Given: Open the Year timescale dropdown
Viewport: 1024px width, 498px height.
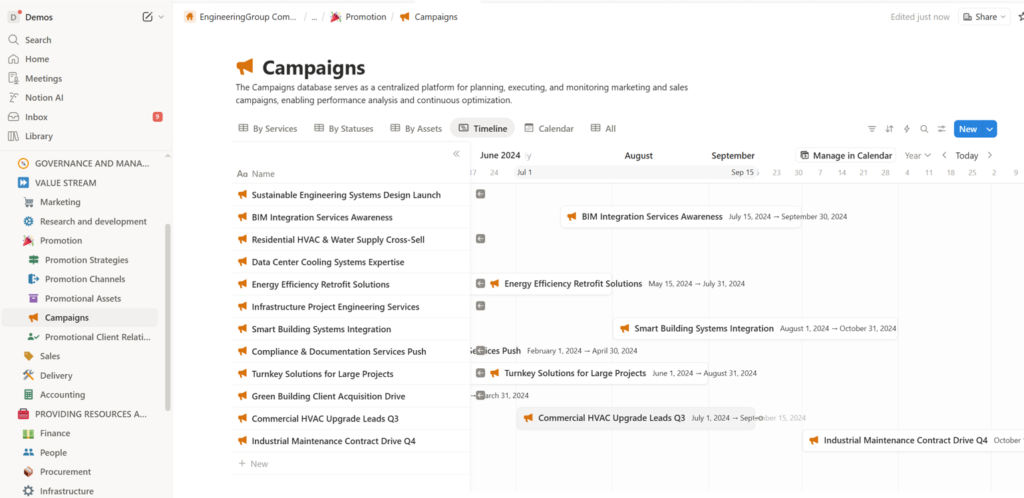Looking at the screenshot, I should tap(917, 156).
